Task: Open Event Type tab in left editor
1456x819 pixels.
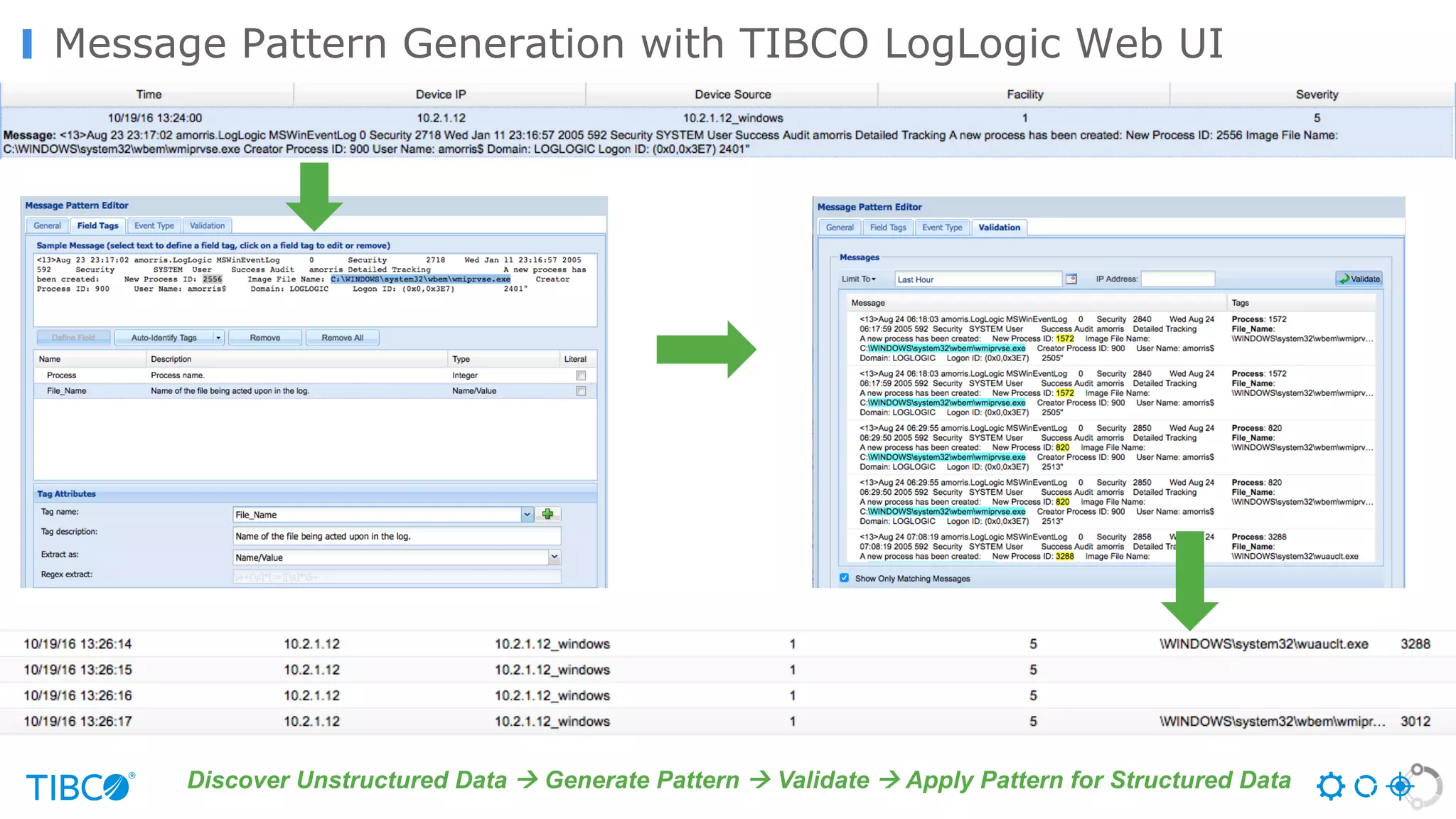Action: [154, 226]
